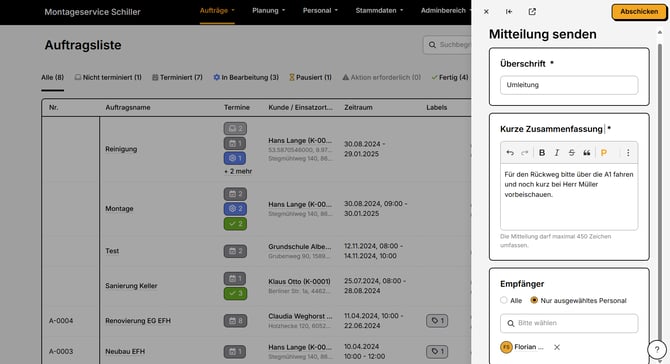The height and width of the screenshot is (364, 670).
Task: Click order number A-0004
Action: click(61, 321)
